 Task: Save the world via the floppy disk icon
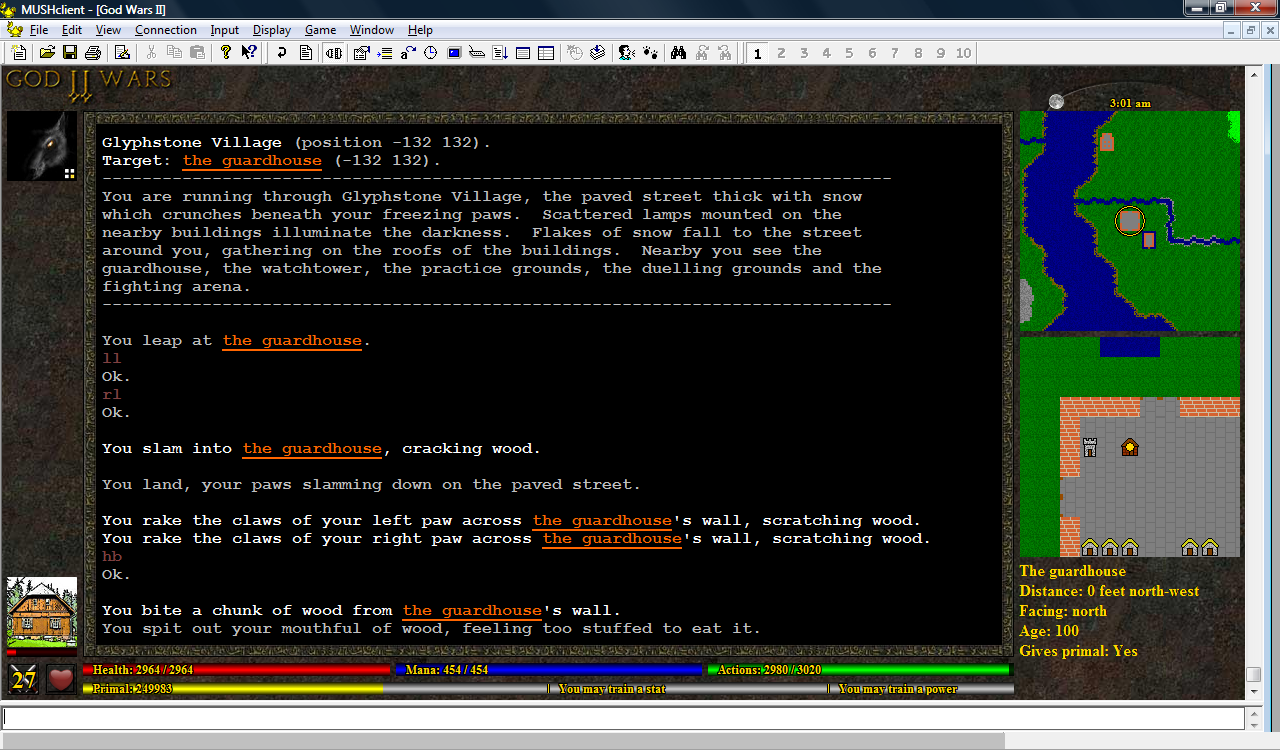70,53
